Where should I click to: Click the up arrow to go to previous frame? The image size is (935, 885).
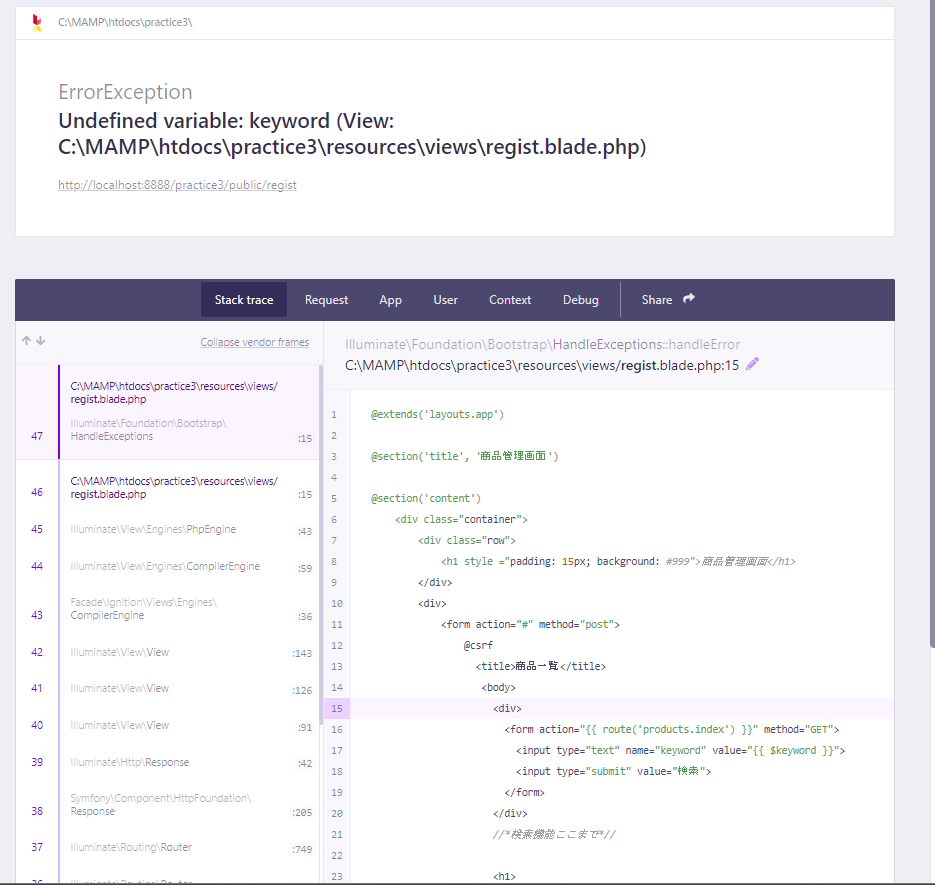pyautogui.click(x=25, y=340)
